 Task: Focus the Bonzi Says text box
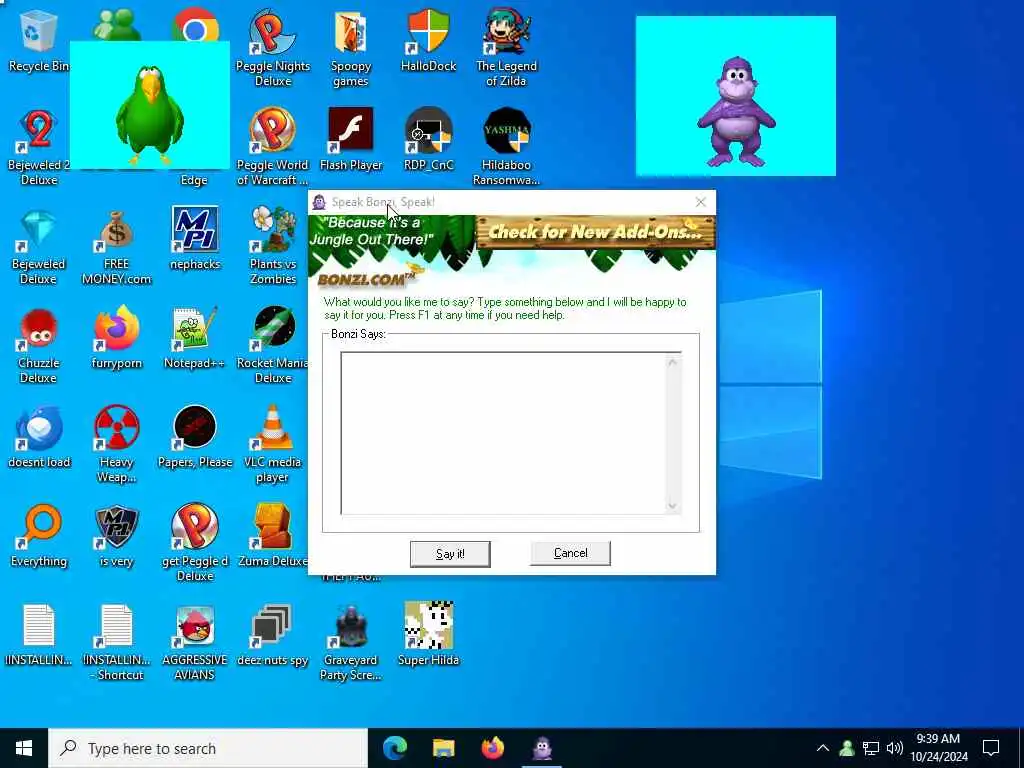tap(503, 433)
